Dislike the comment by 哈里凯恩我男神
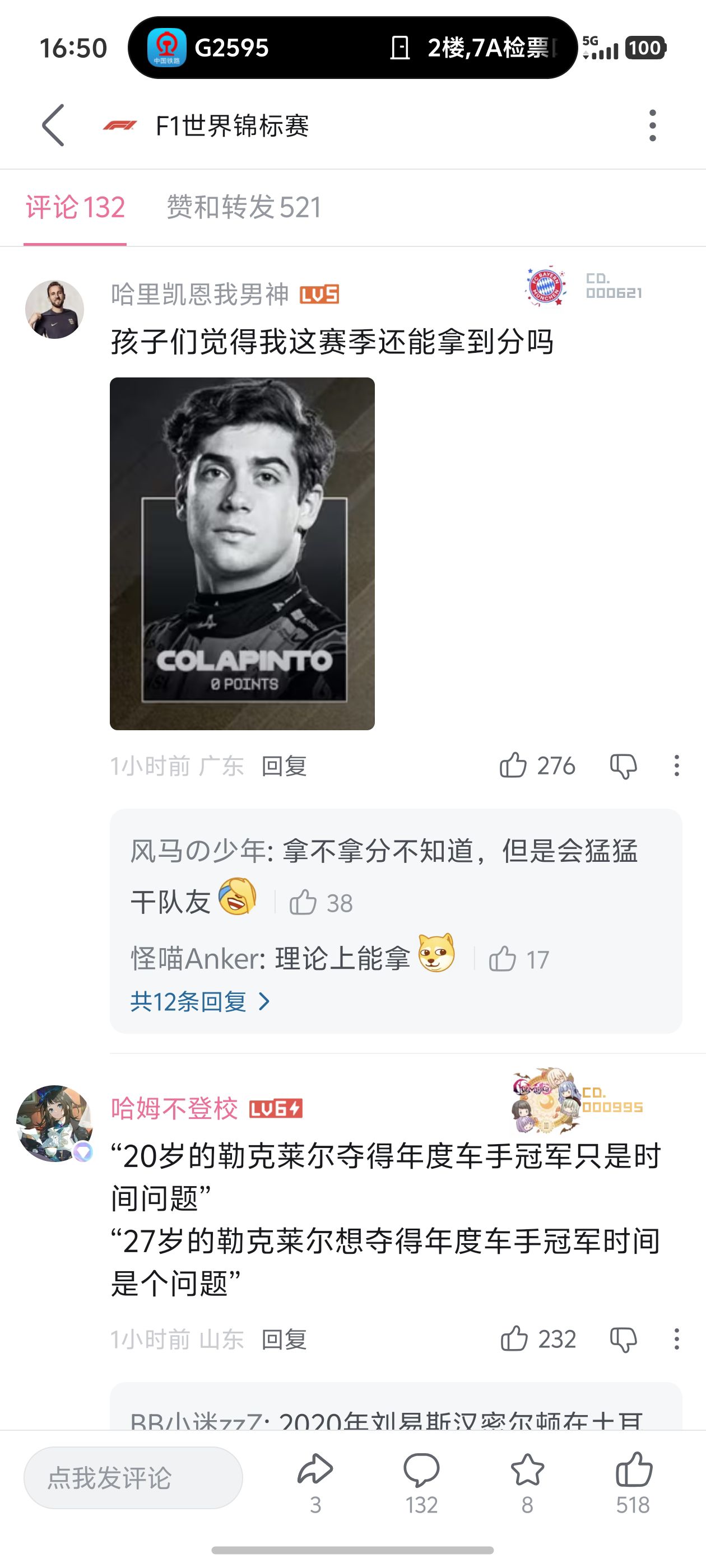This screenshot has width=706, height=1568. [x=623, y=766]
